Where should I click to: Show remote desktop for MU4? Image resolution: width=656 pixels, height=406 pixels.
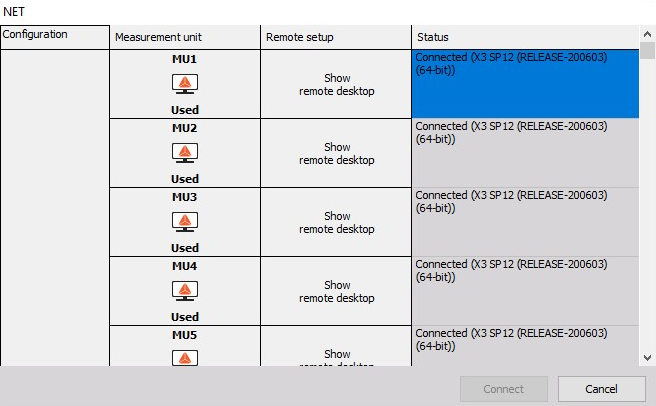coord(336,292)
